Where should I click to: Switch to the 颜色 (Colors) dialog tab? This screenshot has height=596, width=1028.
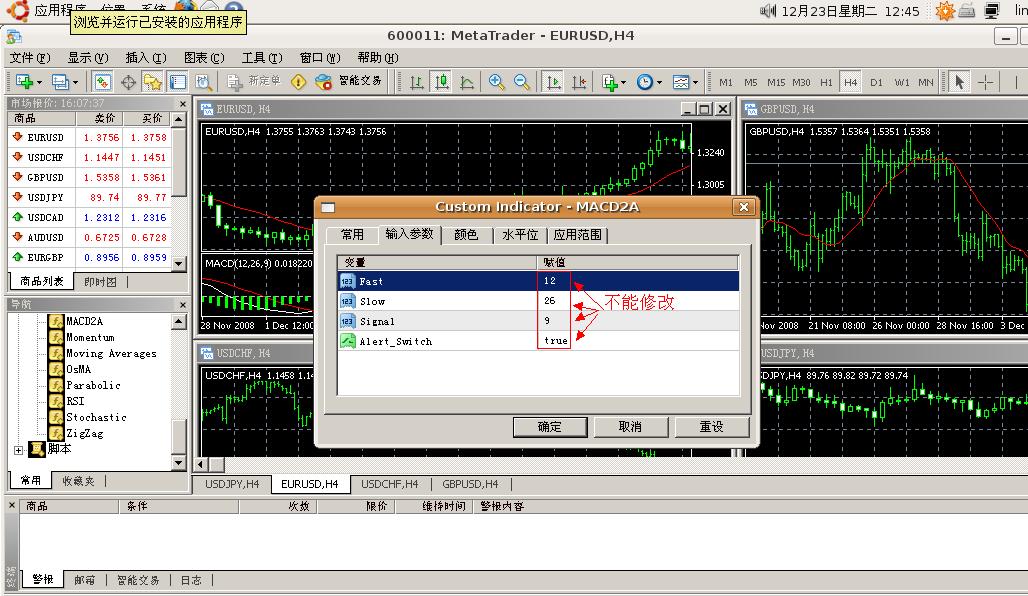pos(466,235)
